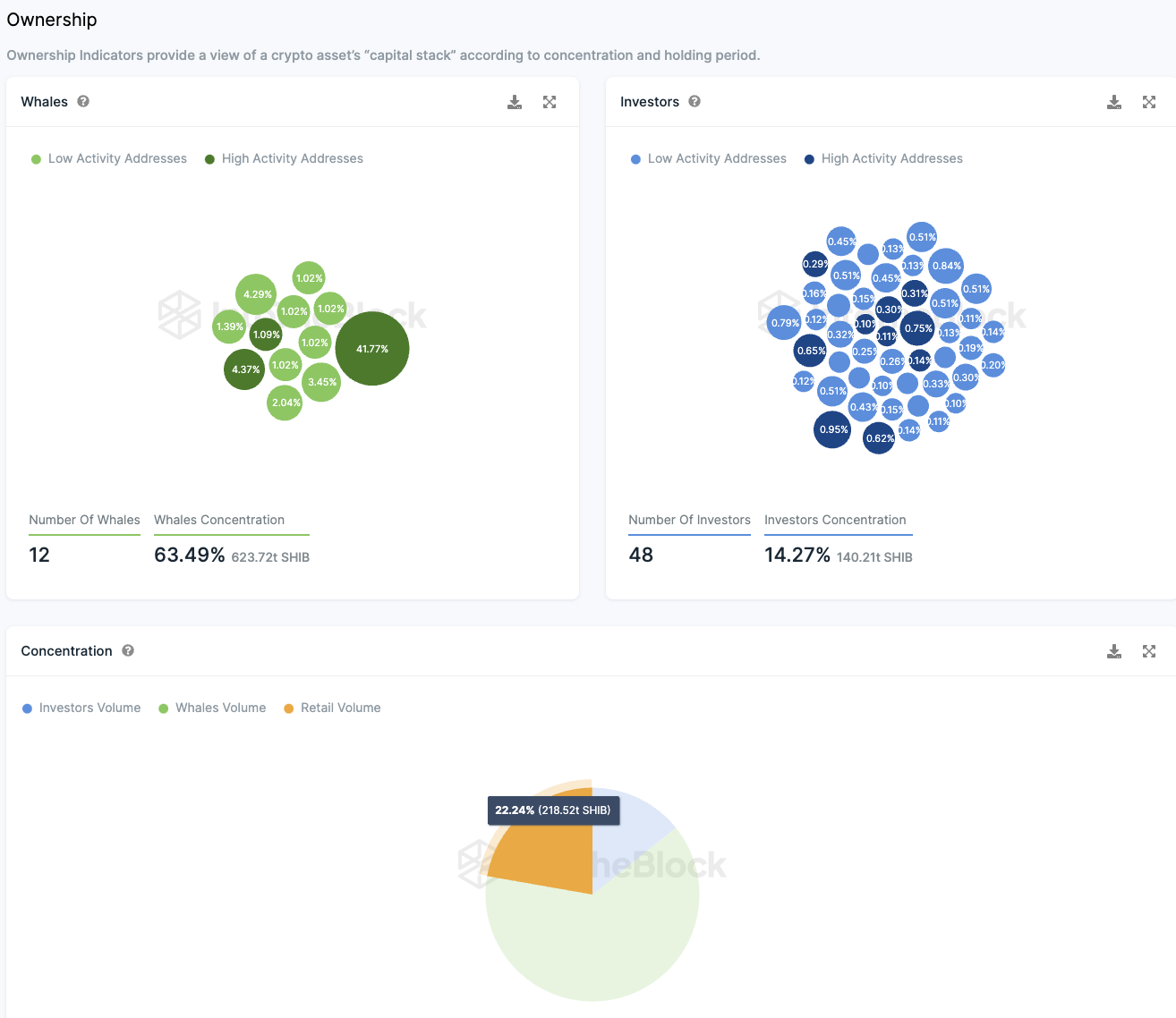
Task: Toggle Investors Low Activity Addresses legend
Action: [x=709, y=158]
